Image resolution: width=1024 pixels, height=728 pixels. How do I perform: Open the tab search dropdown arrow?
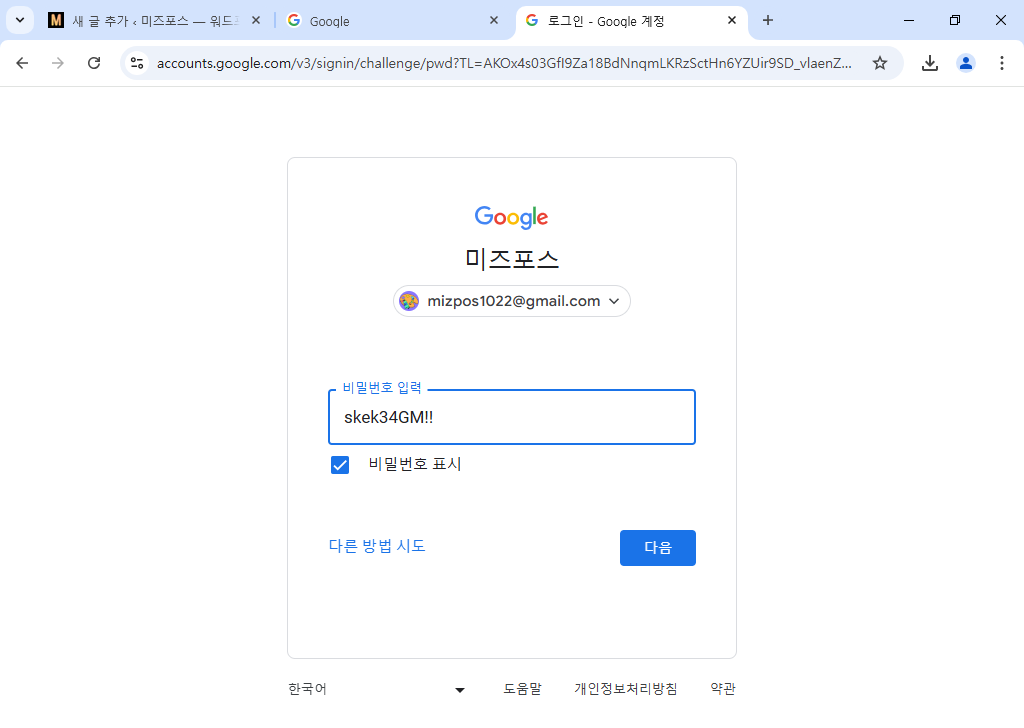point(20,20)
